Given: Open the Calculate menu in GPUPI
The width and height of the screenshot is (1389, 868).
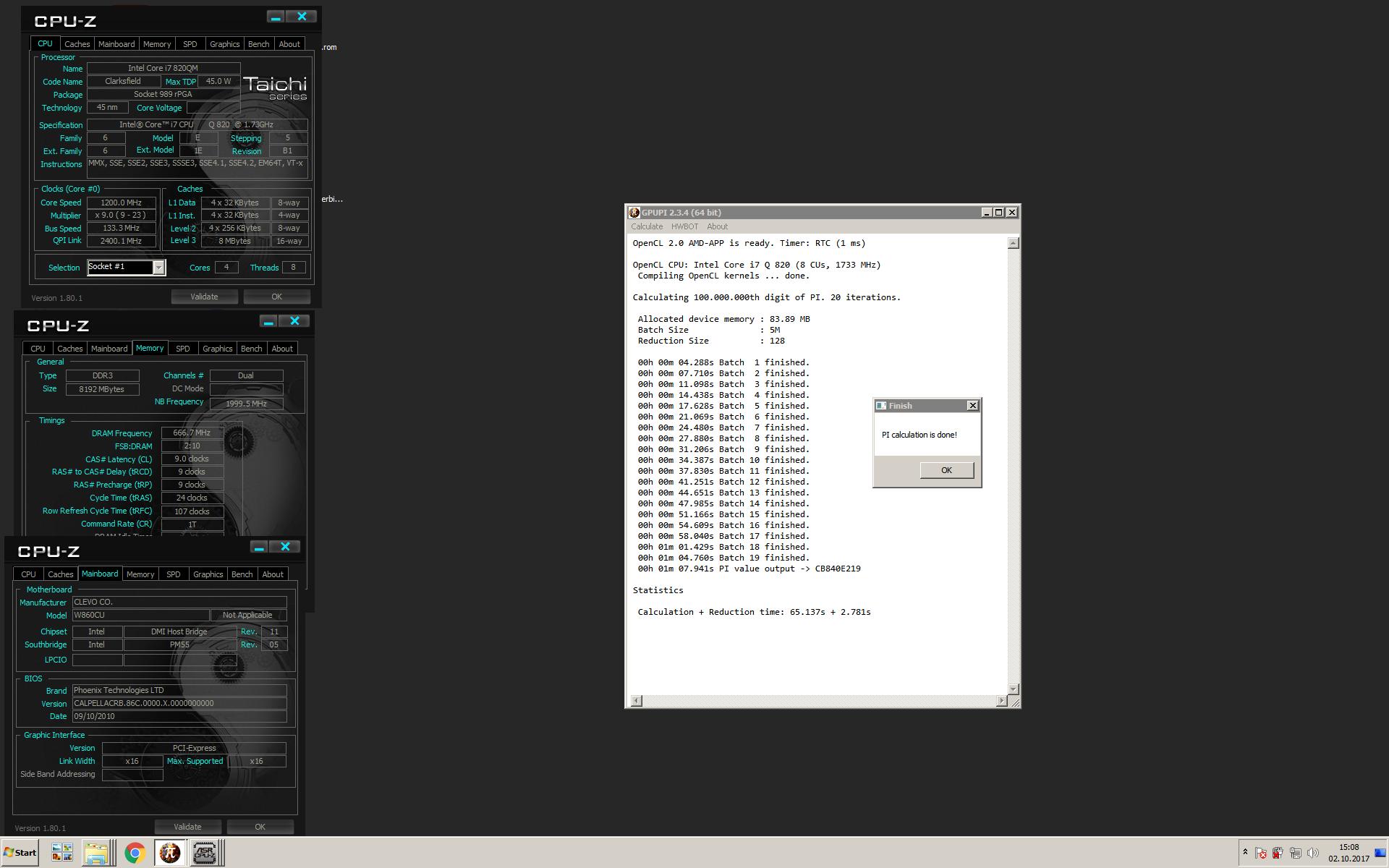Looking at the screenshot, I should (x=647, y=226).
